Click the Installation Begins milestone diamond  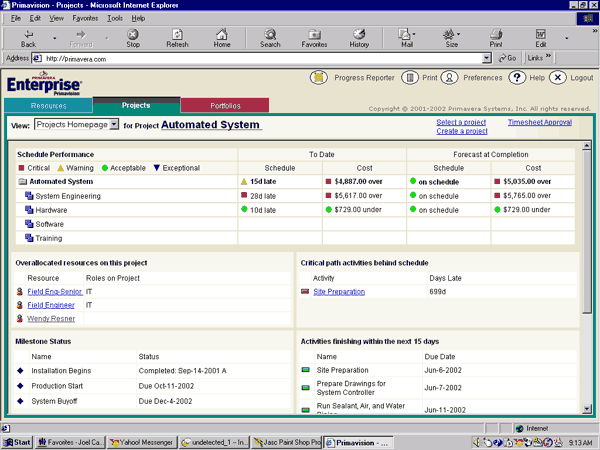coord(20,370)
